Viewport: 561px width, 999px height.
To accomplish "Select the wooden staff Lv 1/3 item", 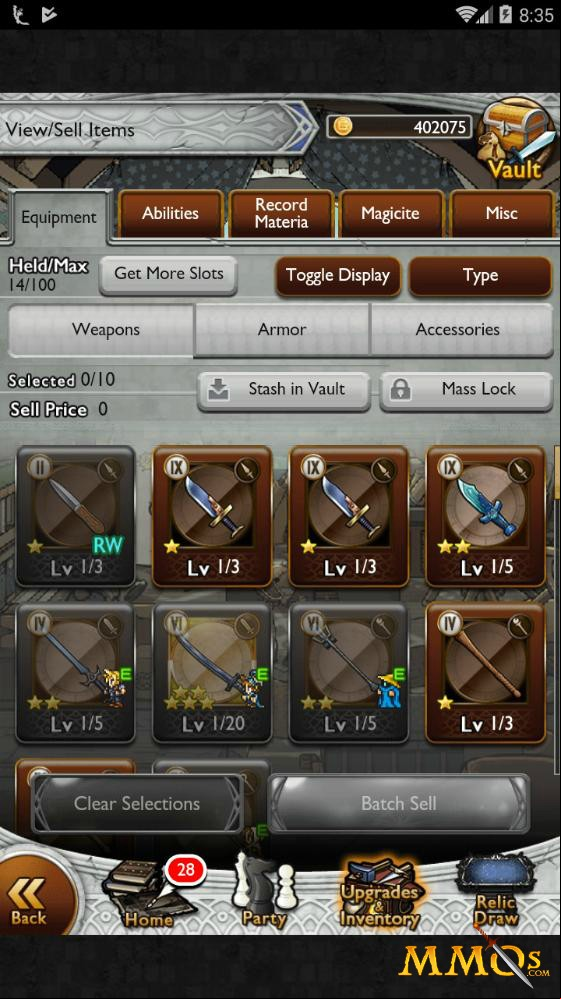I will click(x=485, y=673).
